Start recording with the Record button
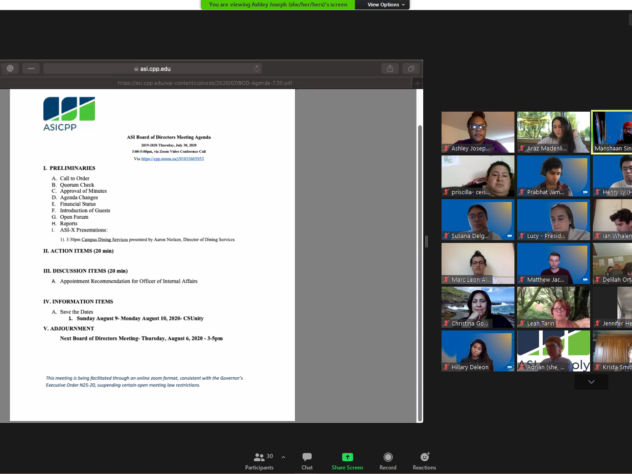Viewport: 632px width, 474px height. 388,462
